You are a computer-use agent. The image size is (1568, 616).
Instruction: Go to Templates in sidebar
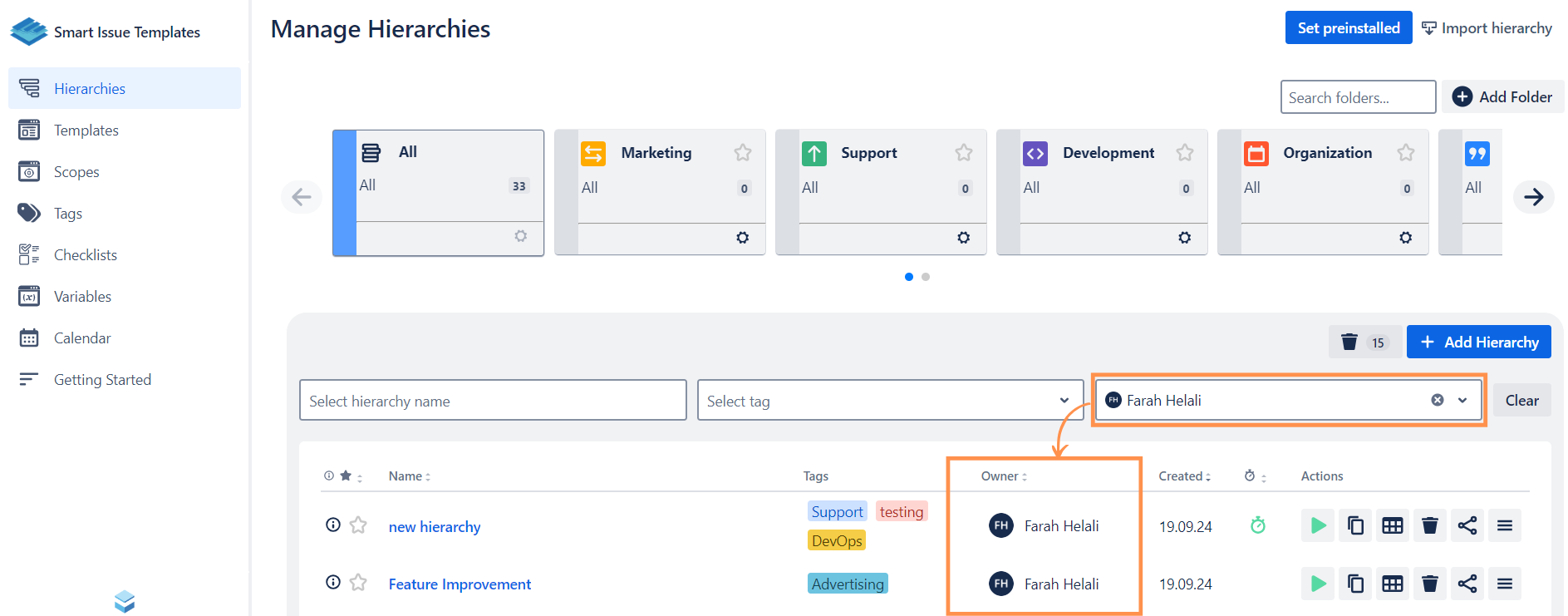[x=86, y=131]
